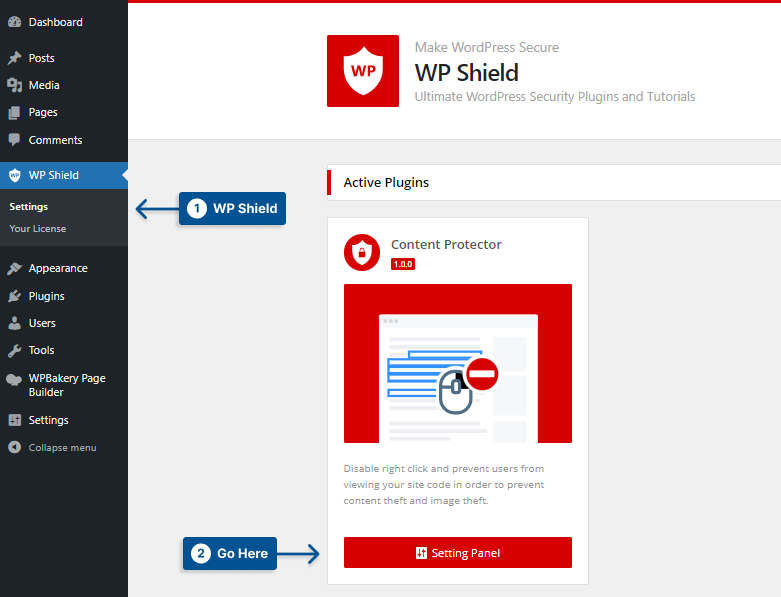Open the Settings submenu under WP Shield
The image size is (781, 597).
pos(29,207)
